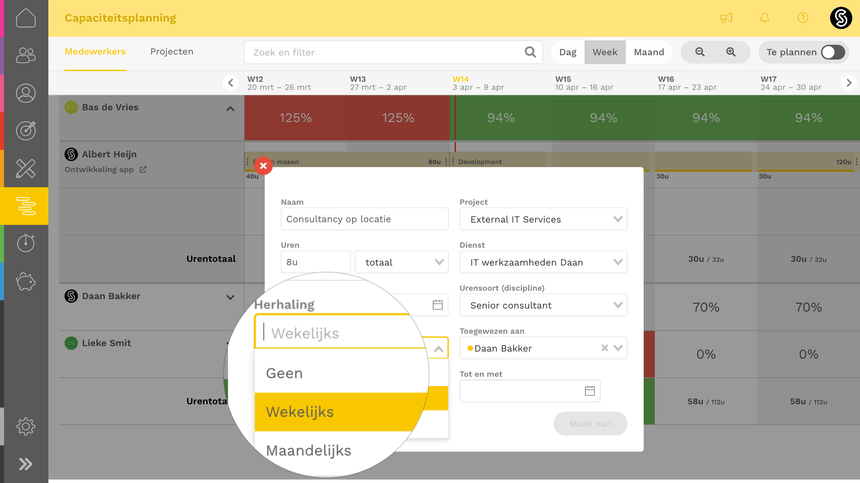This screenshot has height=483, width=860.
Task: Open the target sales icon in sidebar
Action: 25,130
